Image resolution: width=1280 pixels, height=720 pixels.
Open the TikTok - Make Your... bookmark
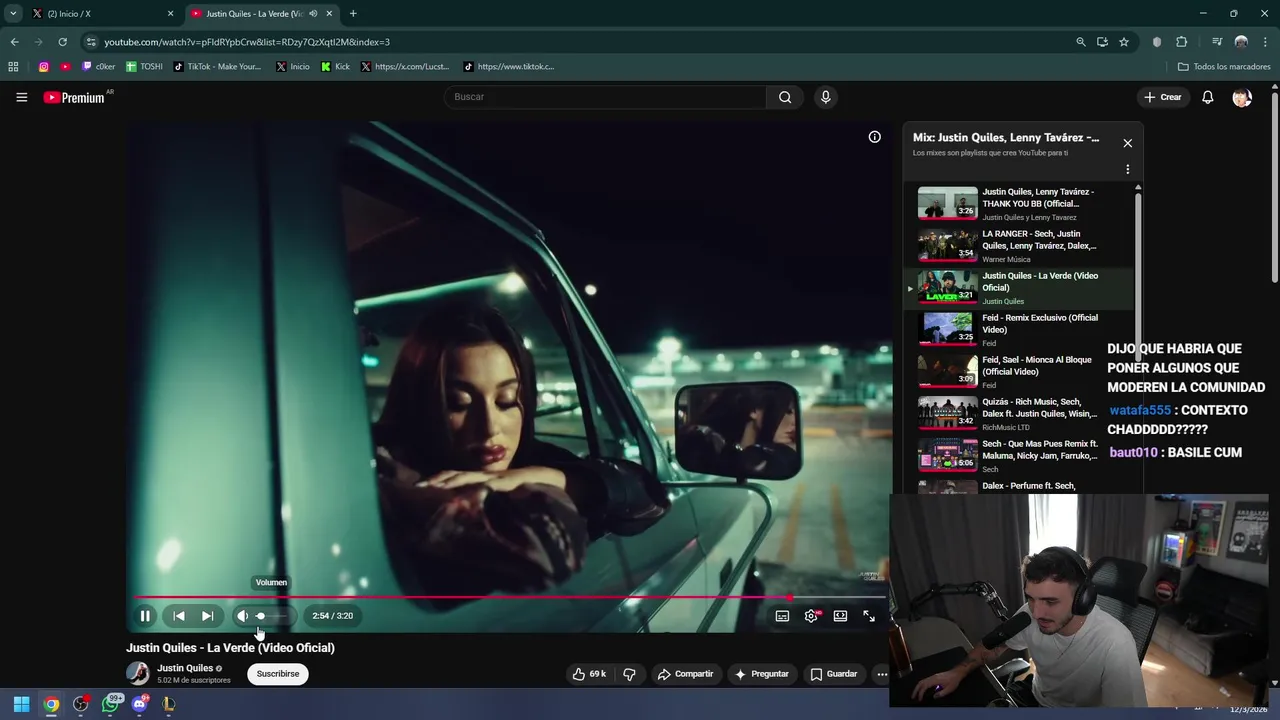[217, 67]
